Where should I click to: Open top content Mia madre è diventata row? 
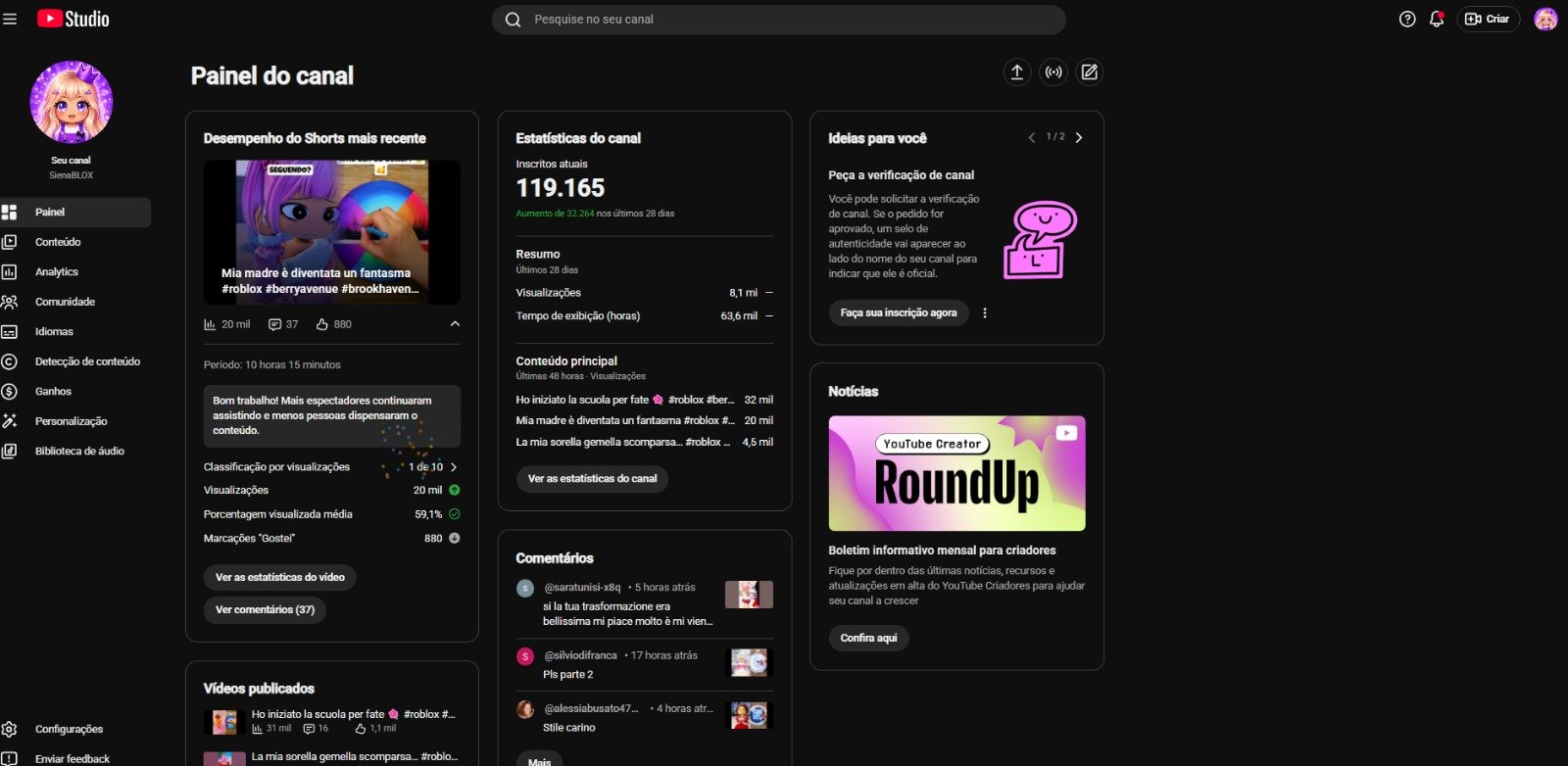pos(645,420)
